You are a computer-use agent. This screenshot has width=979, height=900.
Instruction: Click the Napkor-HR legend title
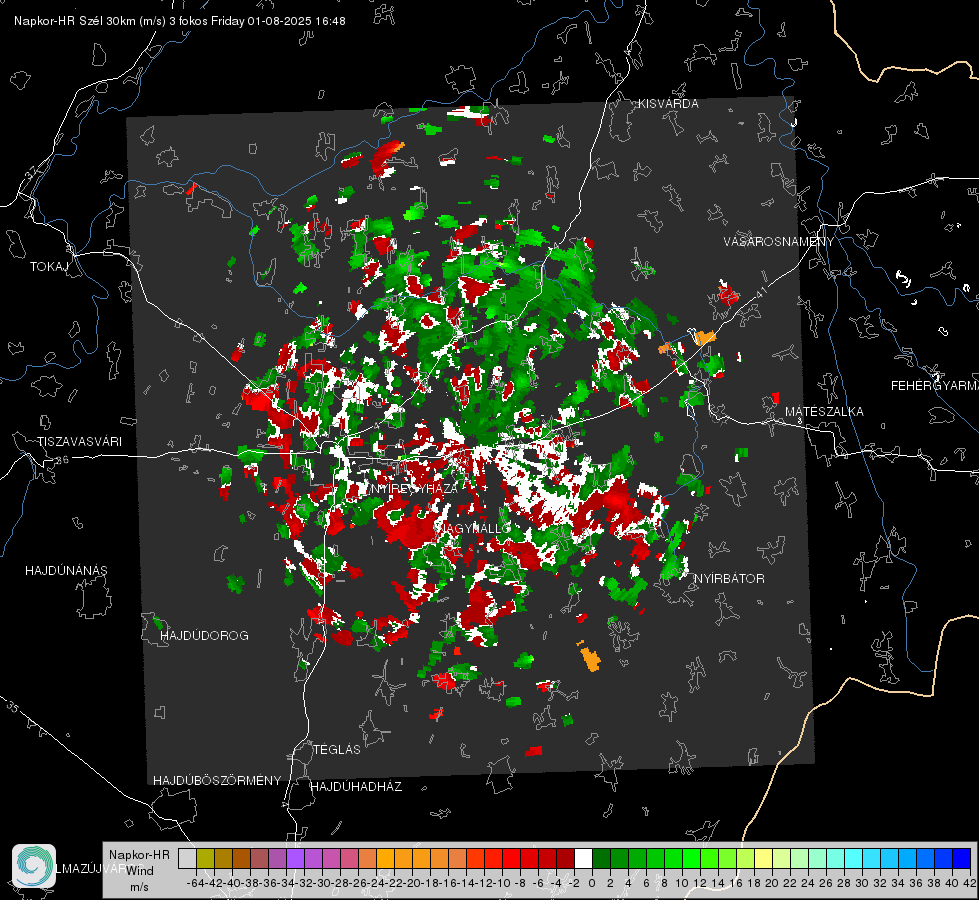(x=139, y=855)
